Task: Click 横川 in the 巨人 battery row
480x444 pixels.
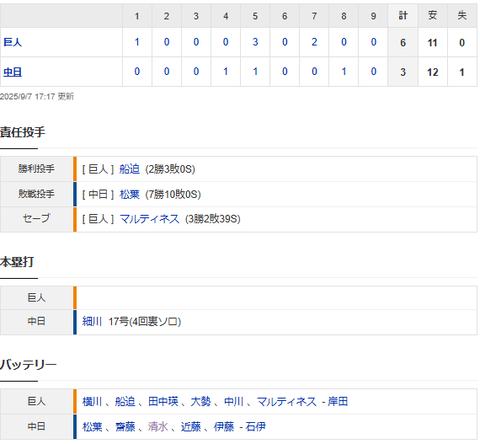Action: coord(92,401)
